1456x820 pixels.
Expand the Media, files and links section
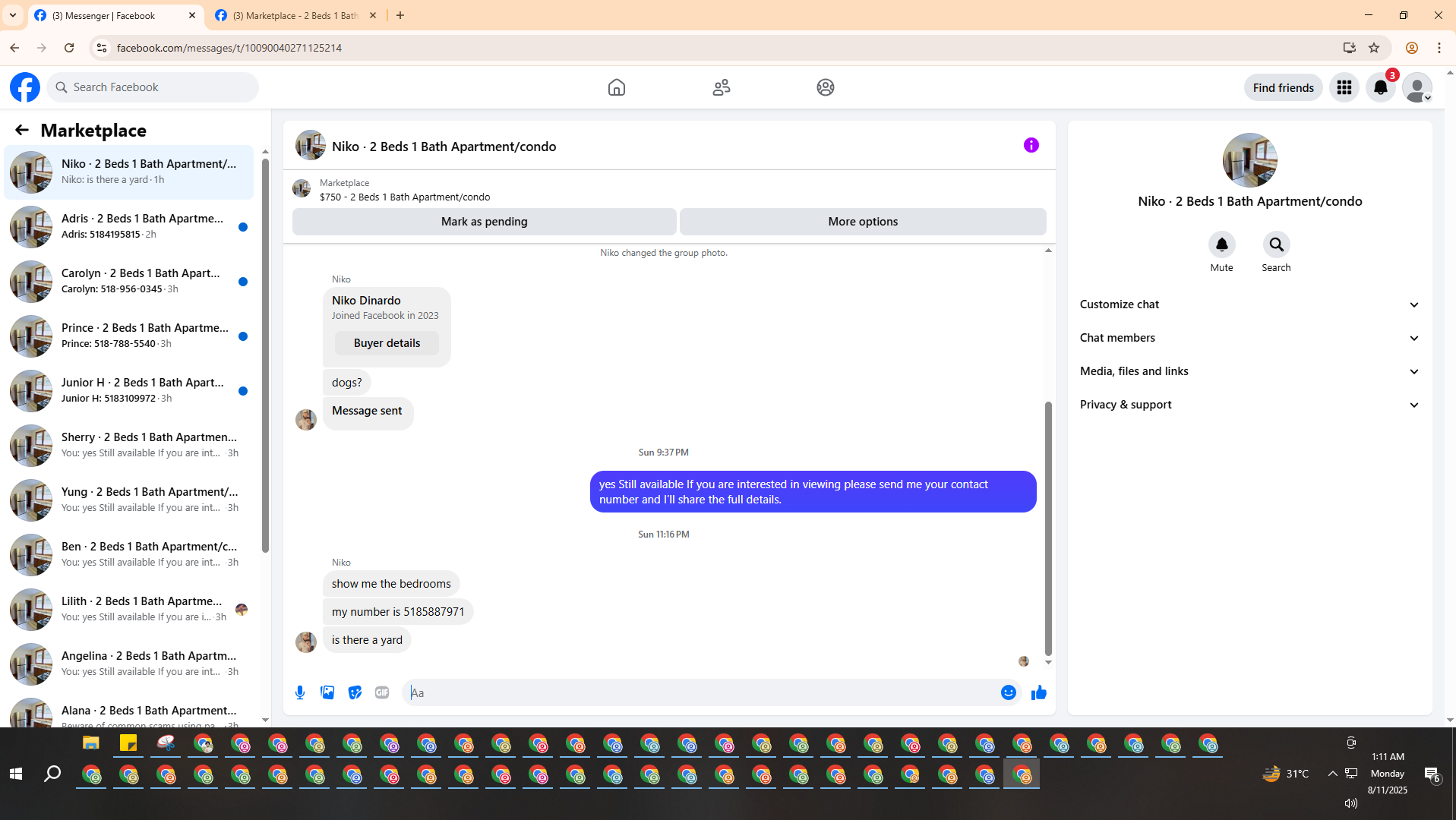(x=1249, y=371)
